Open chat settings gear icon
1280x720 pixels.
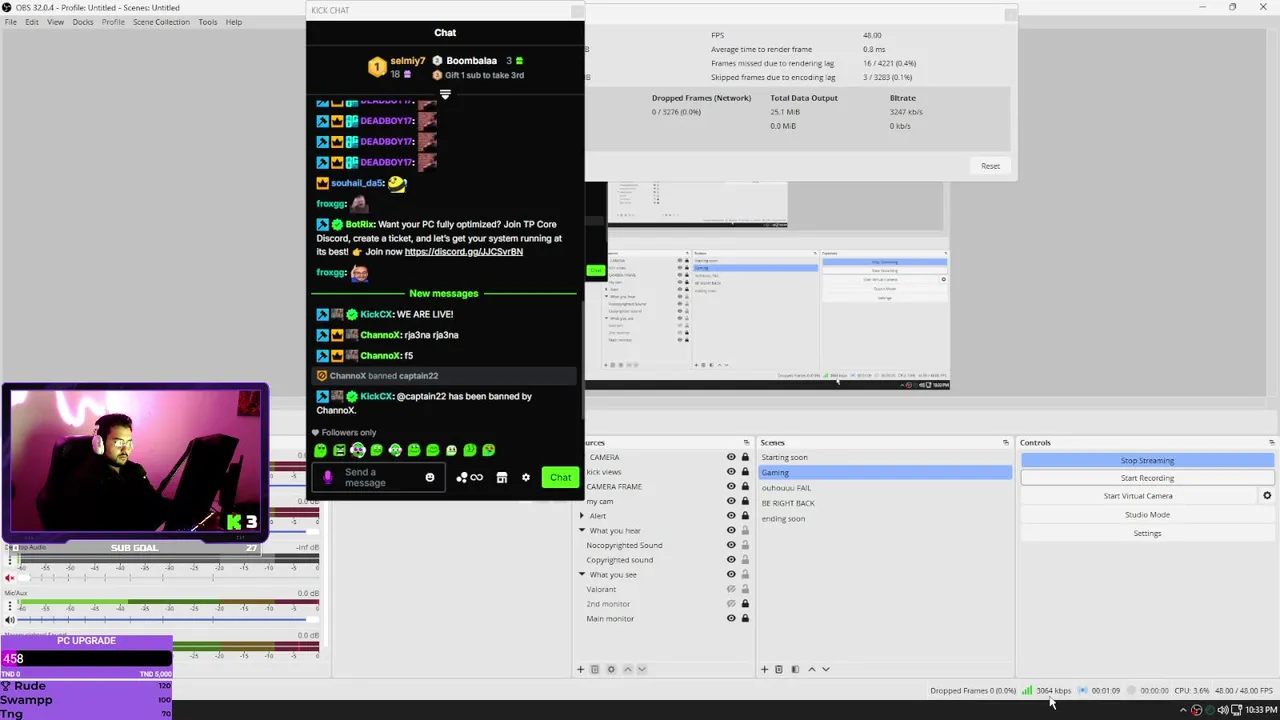coord(526,478)
